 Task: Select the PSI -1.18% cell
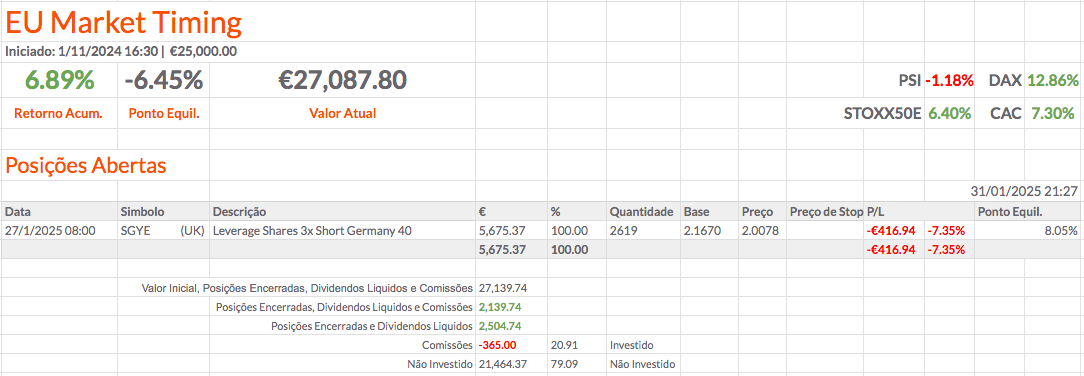pyautogui.click(x=936, y=81)
